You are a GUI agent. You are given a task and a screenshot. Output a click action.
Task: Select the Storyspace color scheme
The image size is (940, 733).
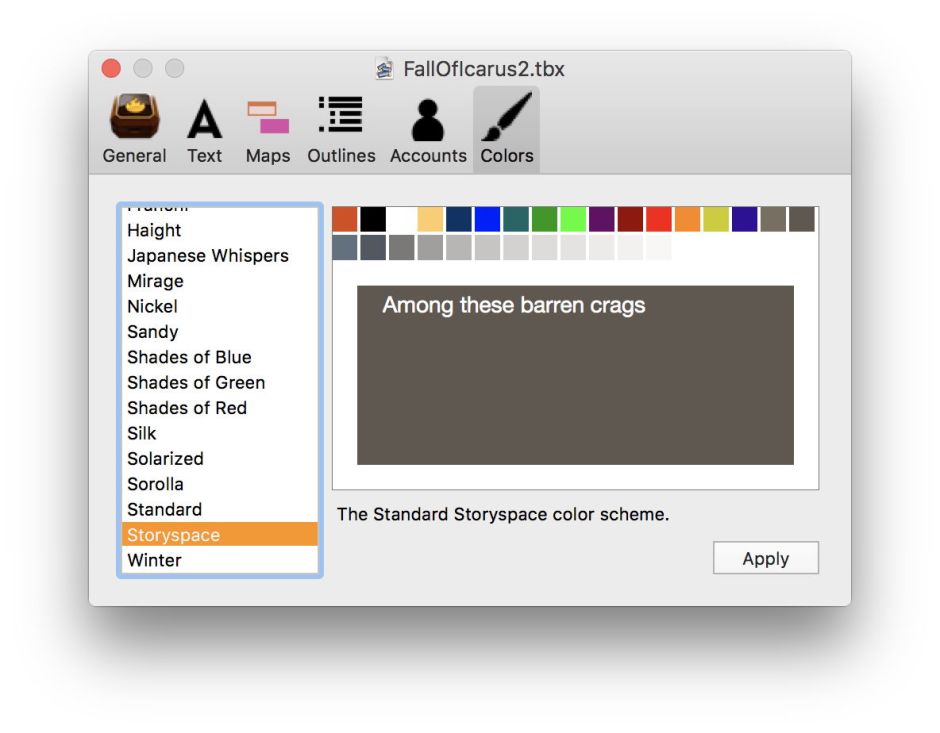pyautogui.click(x=173, y=535)
